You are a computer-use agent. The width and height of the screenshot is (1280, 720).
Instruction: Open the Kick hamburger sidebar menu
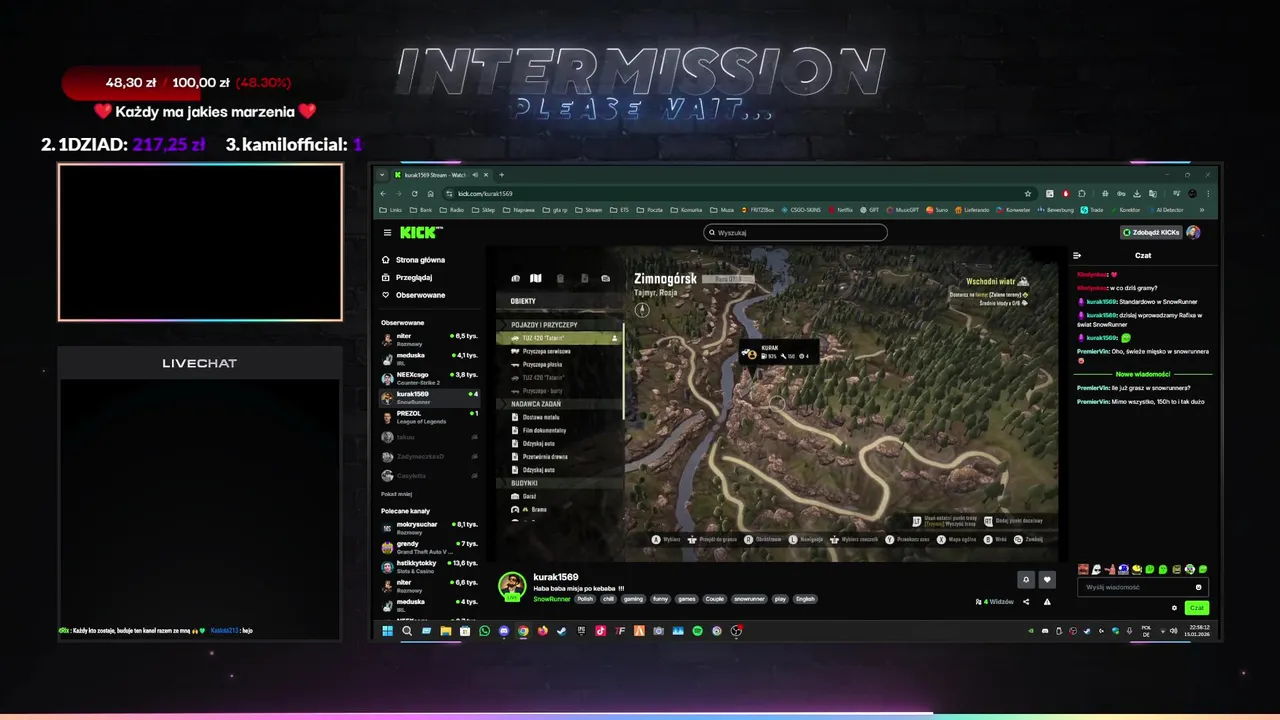(x=387, y=232)
